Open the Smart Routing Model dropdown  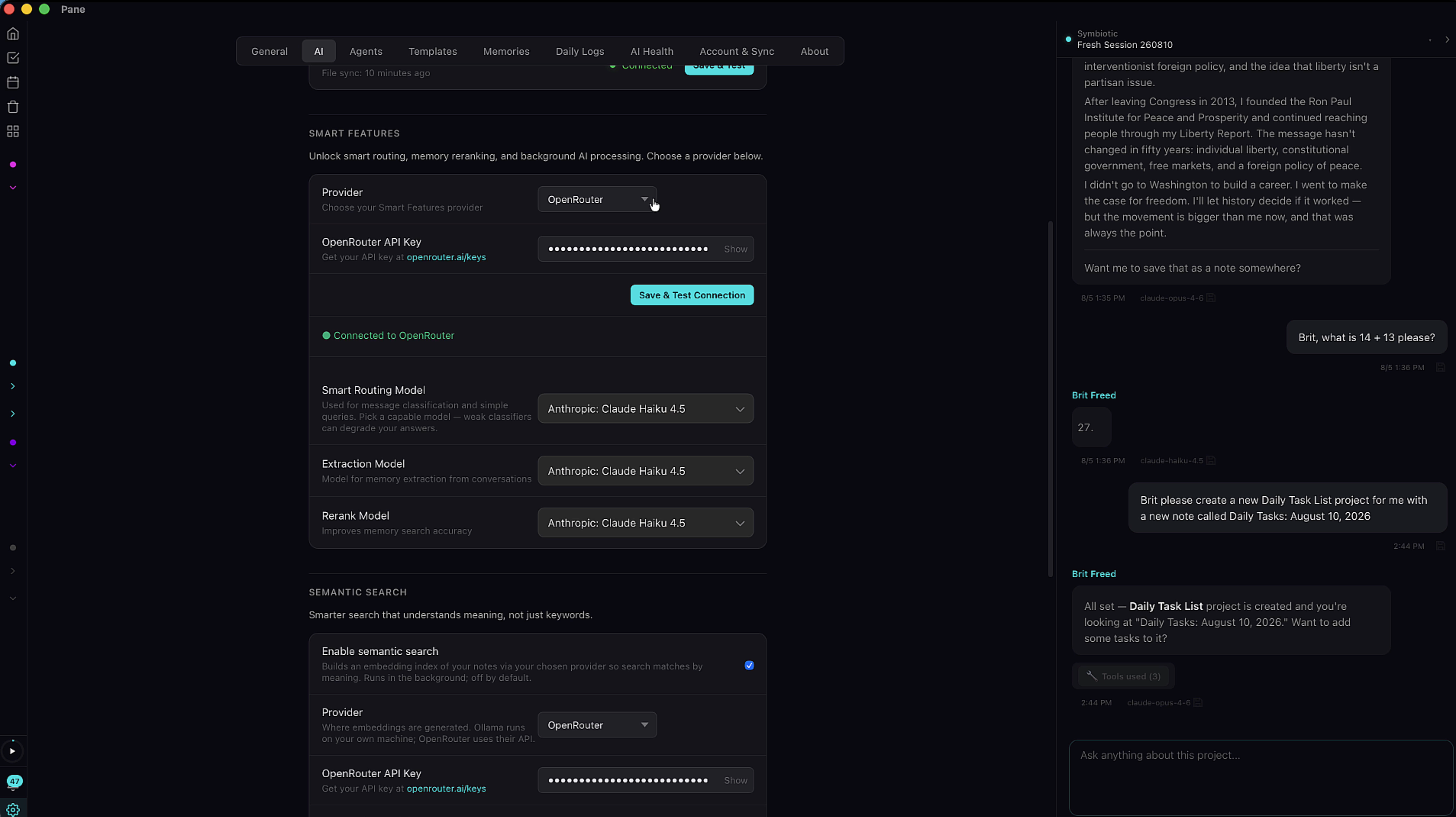(646, 409)
